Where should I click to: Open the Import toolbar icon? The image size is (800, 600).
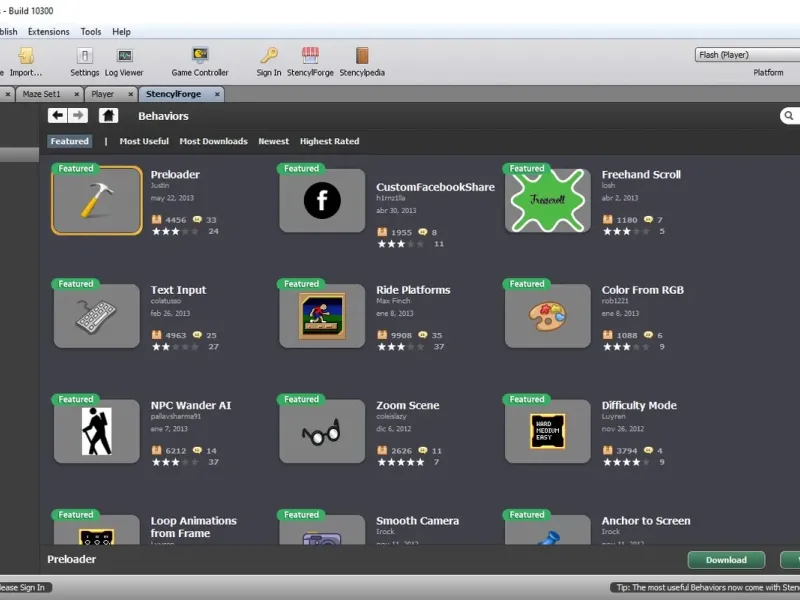tap(26, 62)
